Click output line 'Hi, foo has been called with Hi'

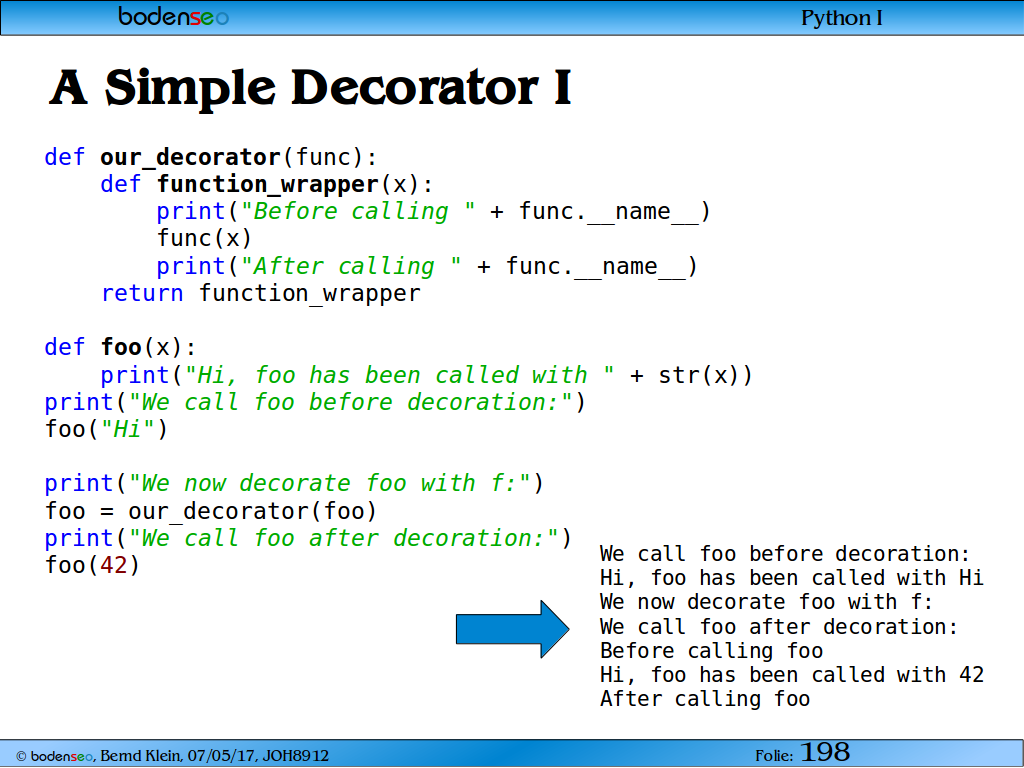(792, 579)
